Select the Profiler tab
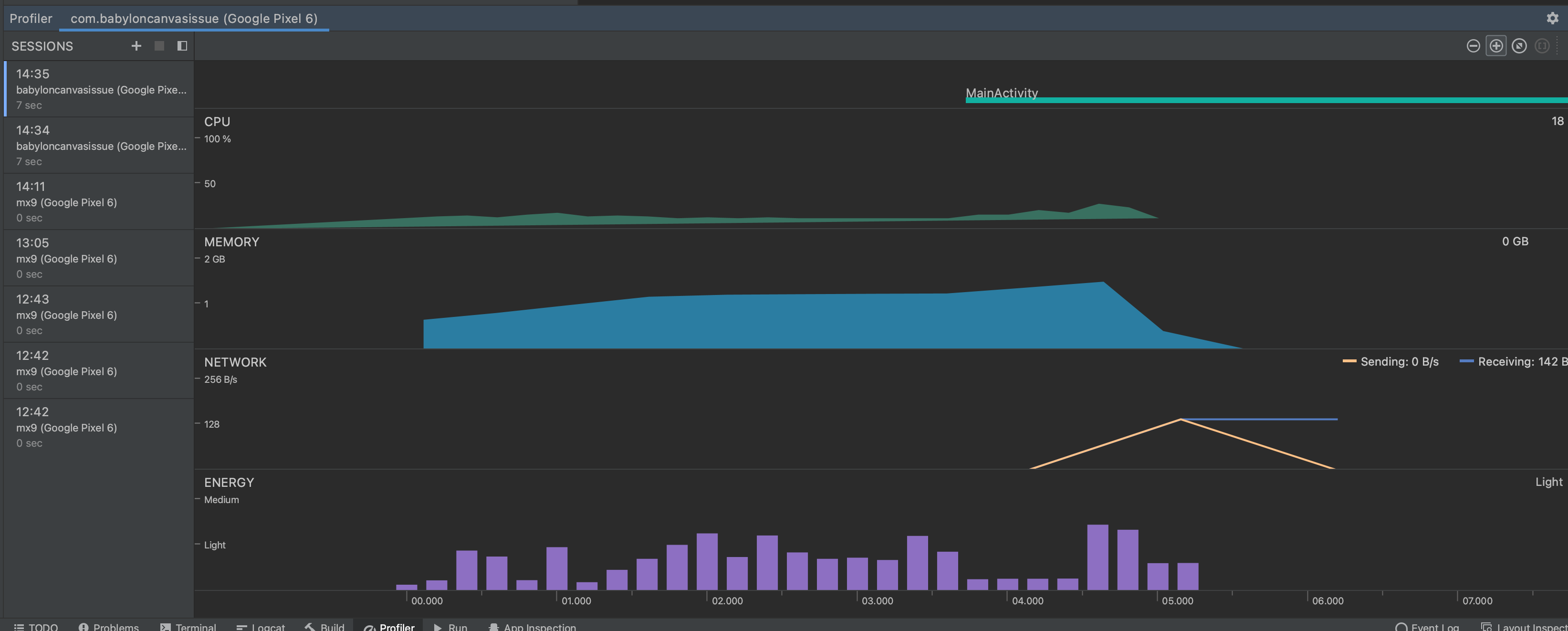The image size is (1568, 631). pyautogui.click(x=31, y=18)
